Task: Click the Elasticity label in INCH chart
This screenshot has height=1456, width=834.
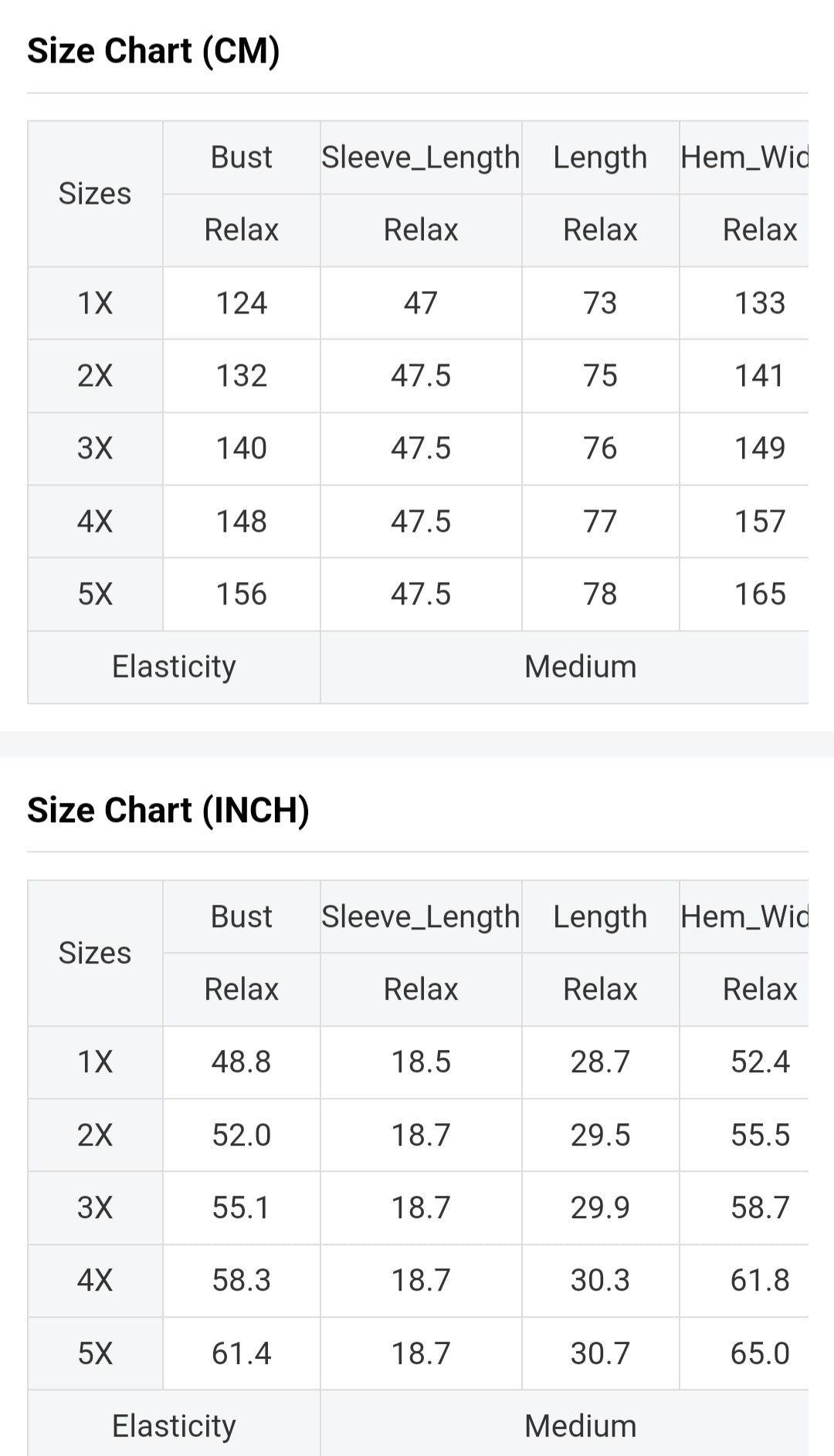Action: tap(174, 1427)
